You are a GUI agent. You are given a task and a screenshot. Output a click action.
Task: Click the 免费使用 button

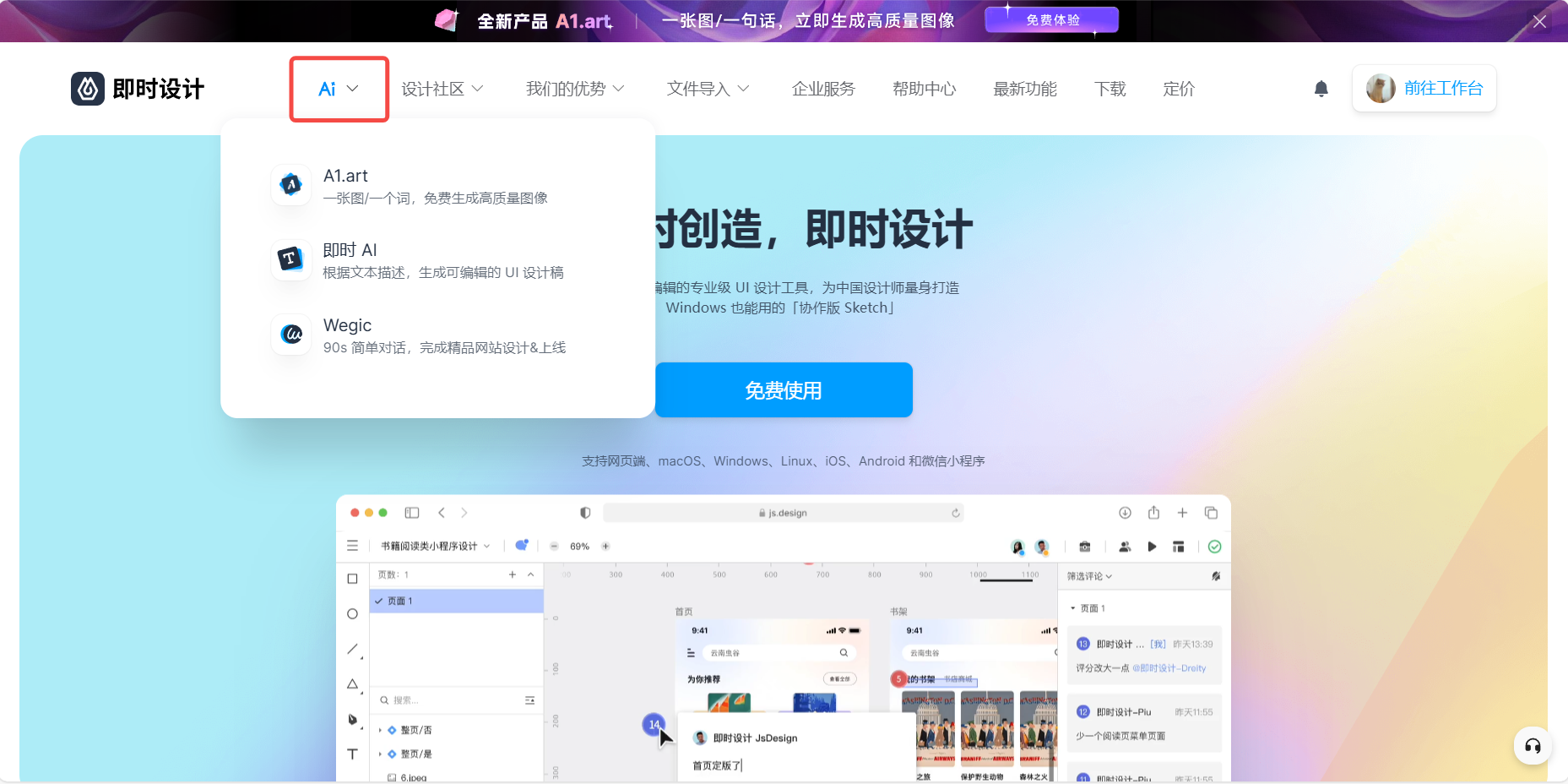coord(784,389)
